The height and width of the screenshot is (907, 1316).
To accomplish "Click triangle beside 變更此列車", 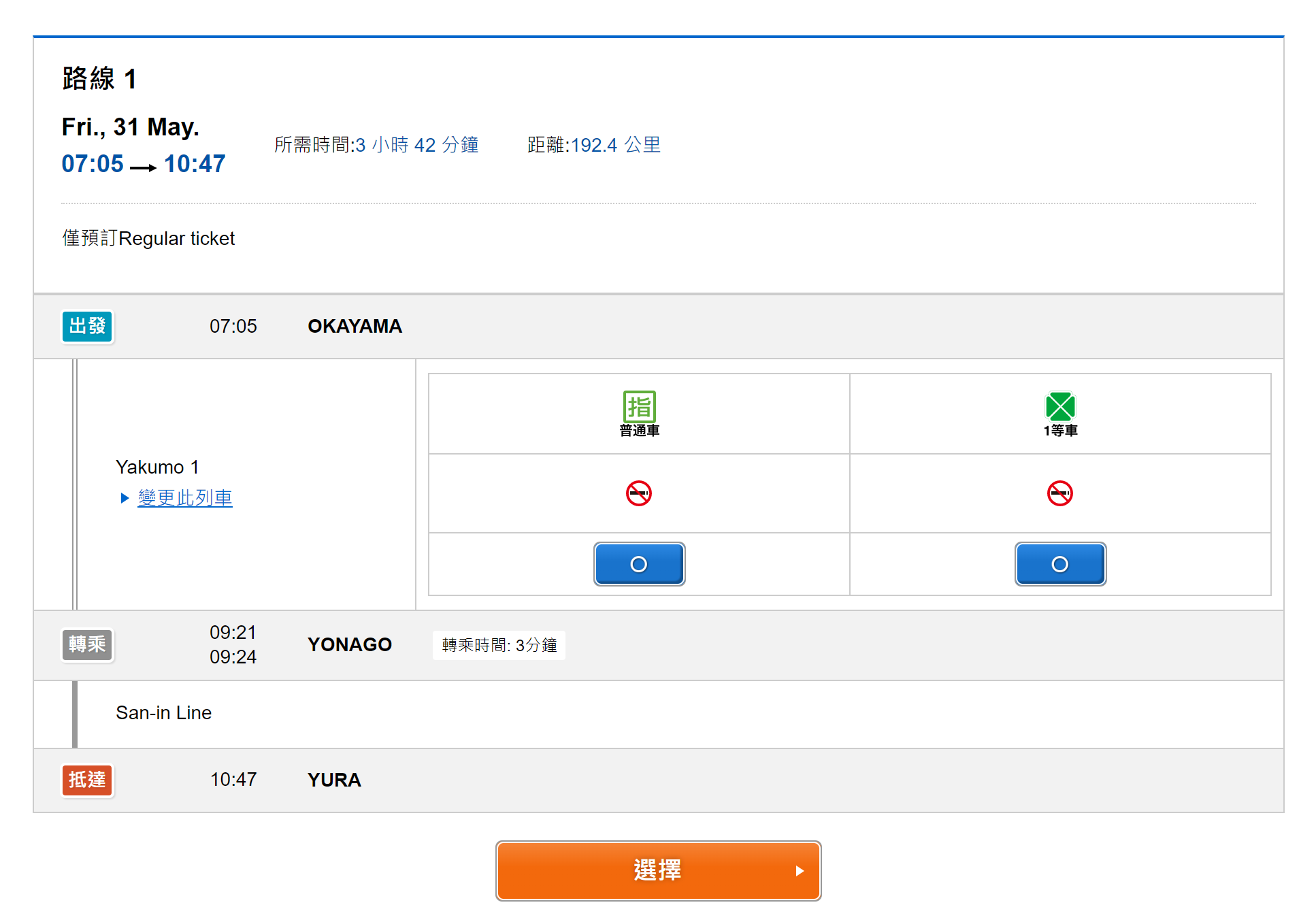I will [125, 498].
